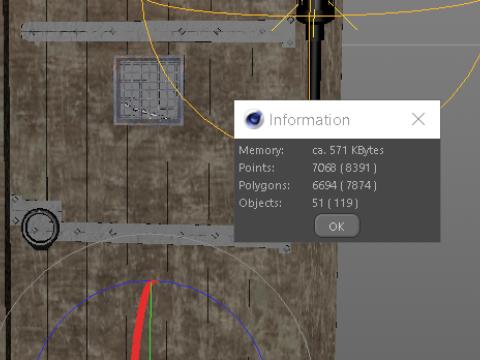Select the objects value "51 ( 119 )"
Screen dimensions: 480x360
(x=335, y=203)
